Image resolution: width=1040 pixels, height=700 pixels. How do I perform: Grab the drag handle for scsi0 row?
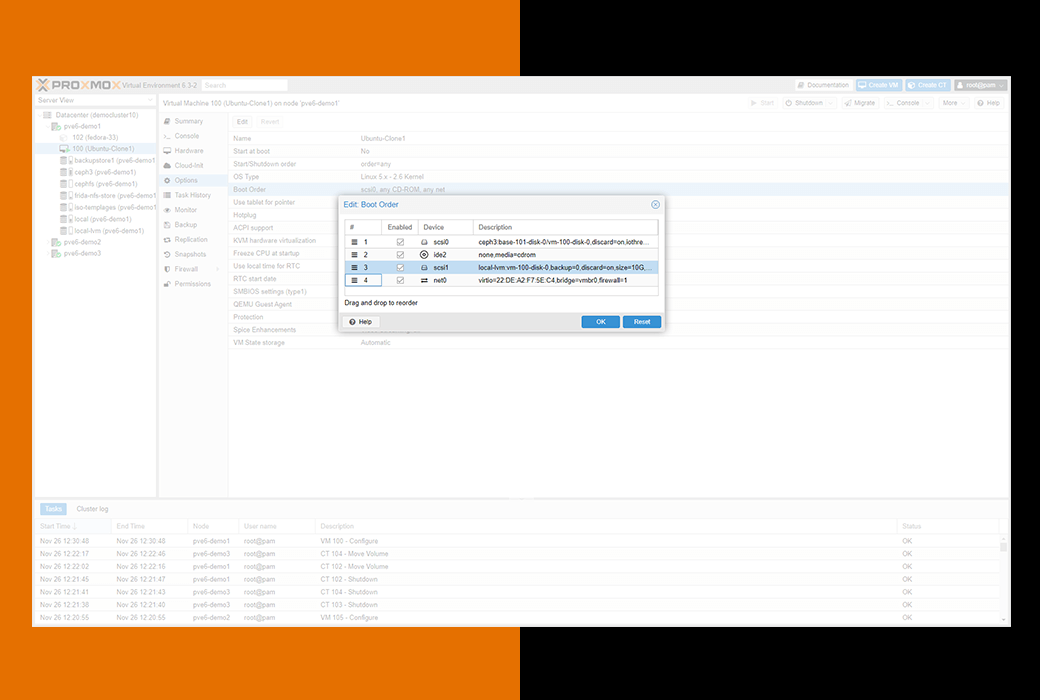(354, 242)
